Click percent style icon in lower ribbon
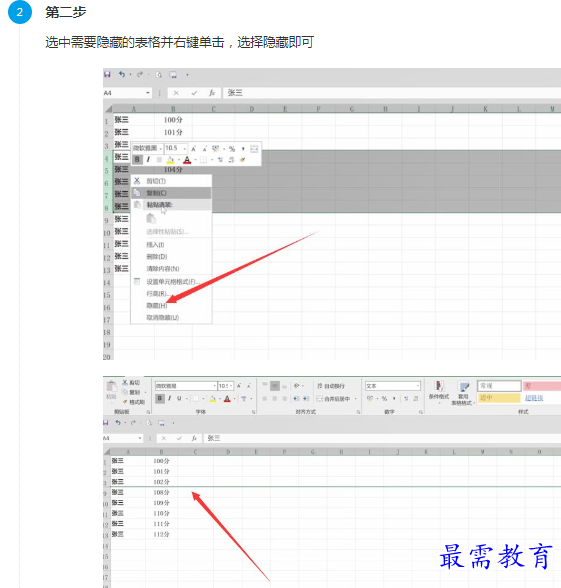Screen dimensions: 561x588 point(384,399)
